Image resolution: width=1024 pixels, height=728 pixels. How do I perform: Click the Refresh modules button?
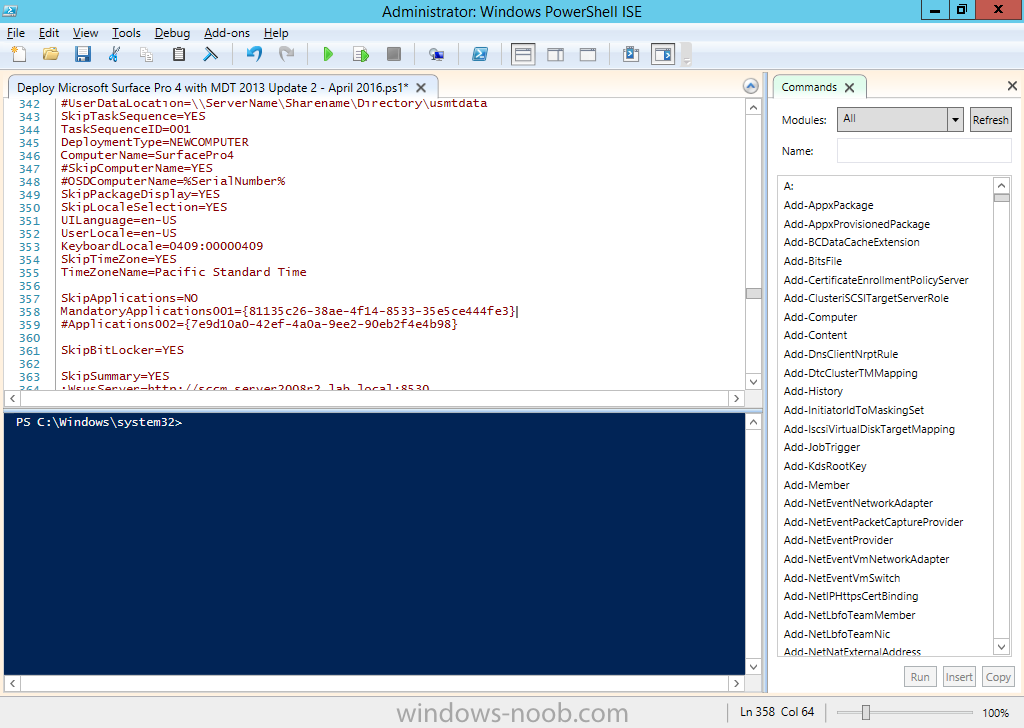[990, 119]
